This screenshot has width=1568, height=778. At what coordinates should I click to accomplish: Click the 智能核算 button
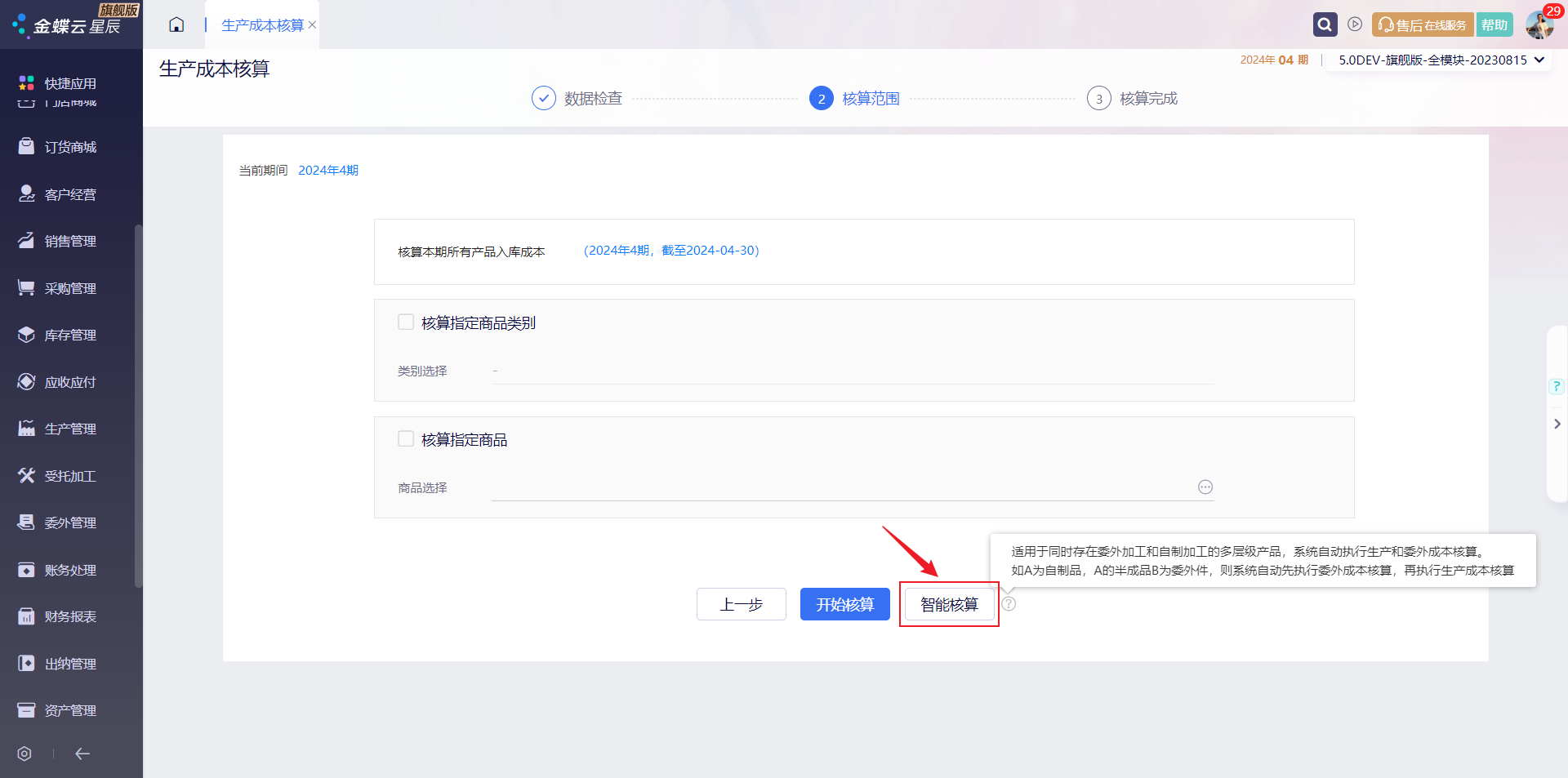949,604
